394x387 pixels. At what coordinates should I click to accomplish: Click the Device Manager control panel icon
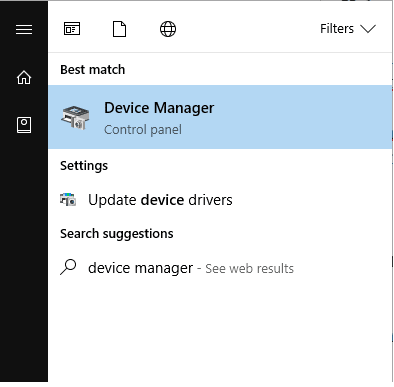(x=75, y=118)
